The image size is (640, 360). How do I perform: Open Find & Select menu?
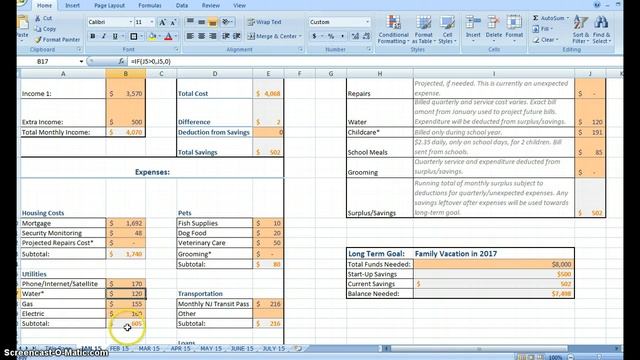(x=602, y=29)
